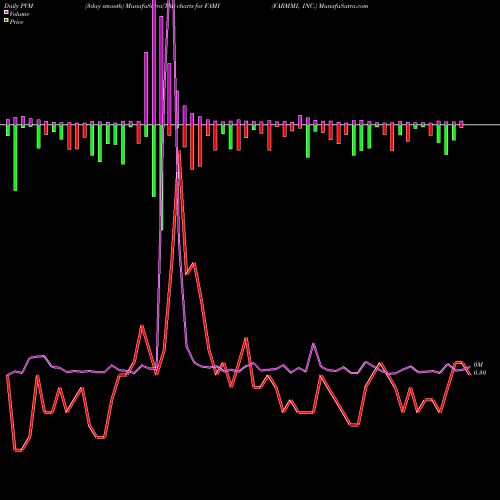
Task: Click the '(3day smooth) MunafaSutra' subtitle text
Action: 125,6
